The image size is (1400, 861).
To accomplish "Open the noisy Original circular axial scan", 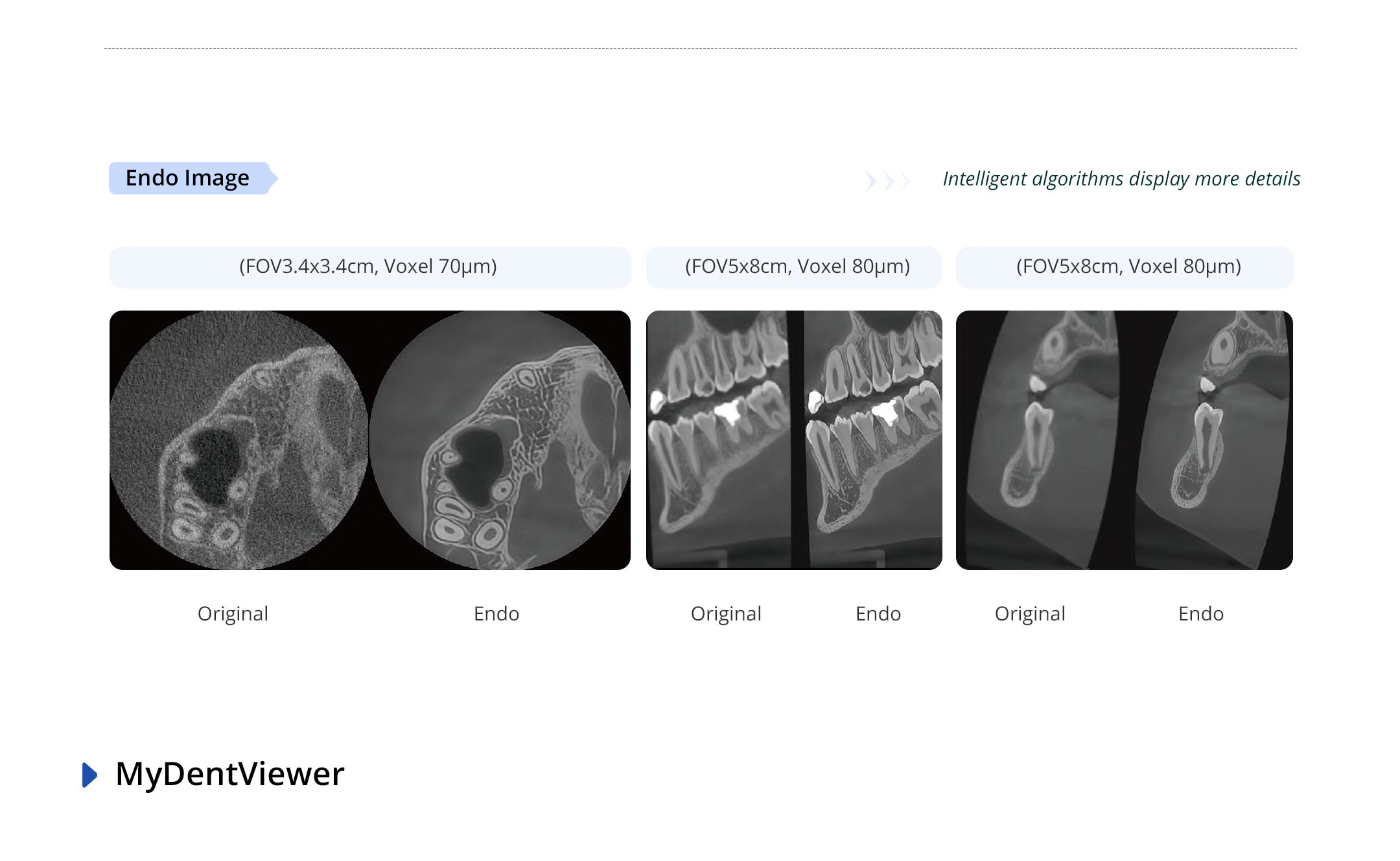I will [x=239, y=440].
